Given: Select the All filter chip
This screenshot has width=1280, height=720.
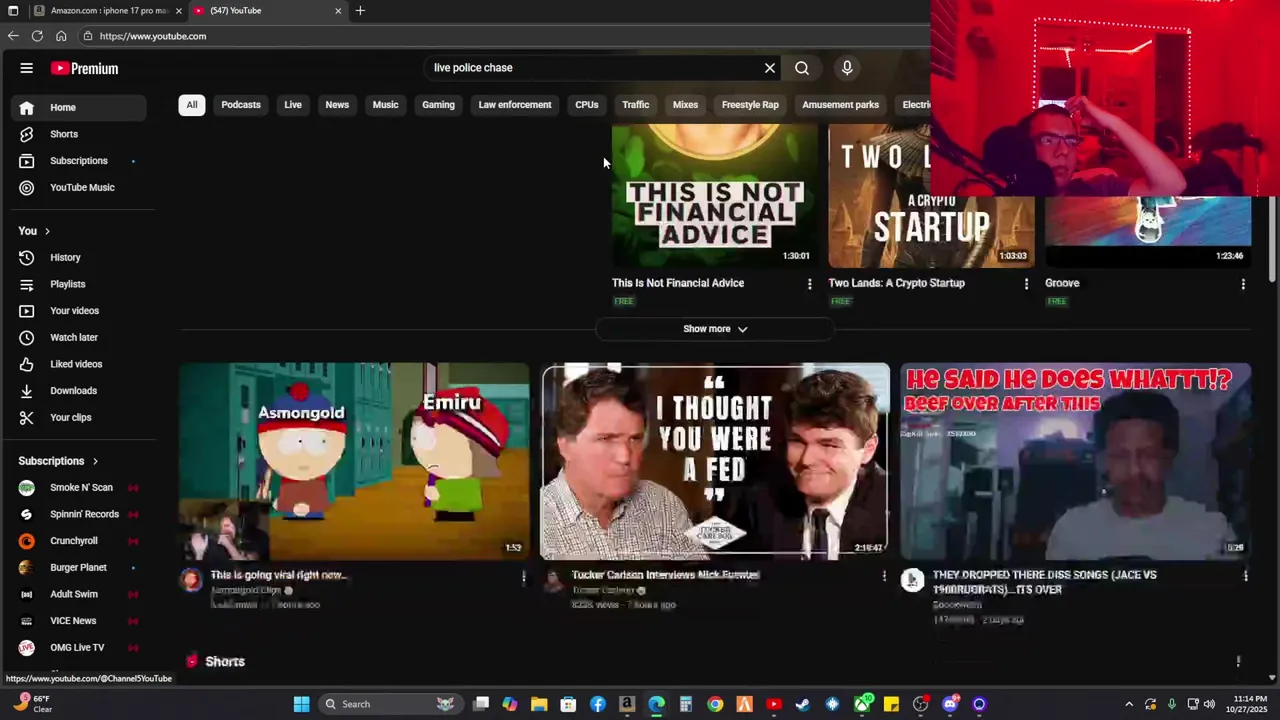Looking at the screenshot, I should point(192,105).
